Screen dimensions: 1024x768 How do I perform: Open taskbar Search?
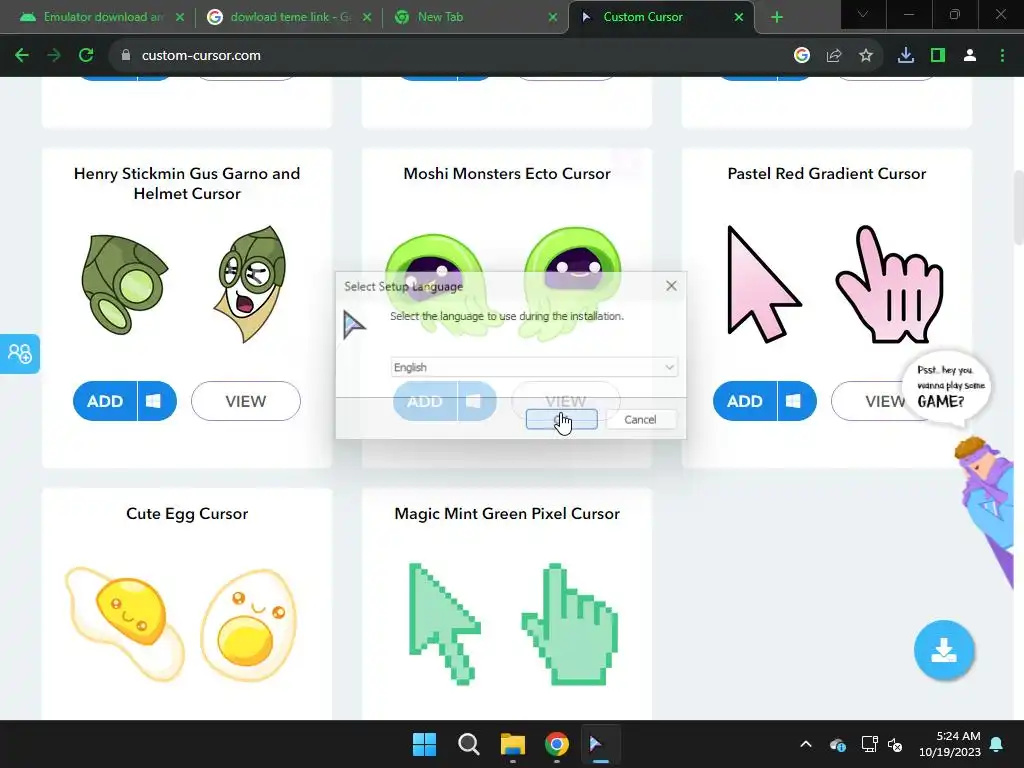[468, 744]
